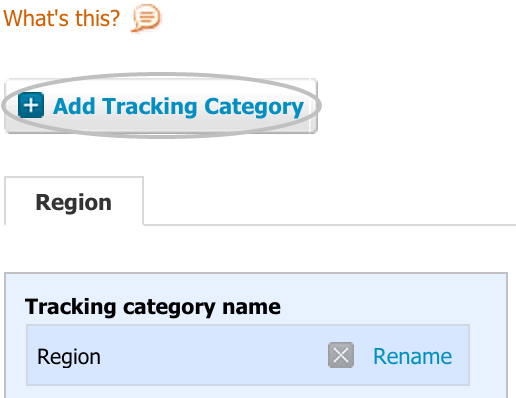Activate the bold Region tab label

point(74,202)
